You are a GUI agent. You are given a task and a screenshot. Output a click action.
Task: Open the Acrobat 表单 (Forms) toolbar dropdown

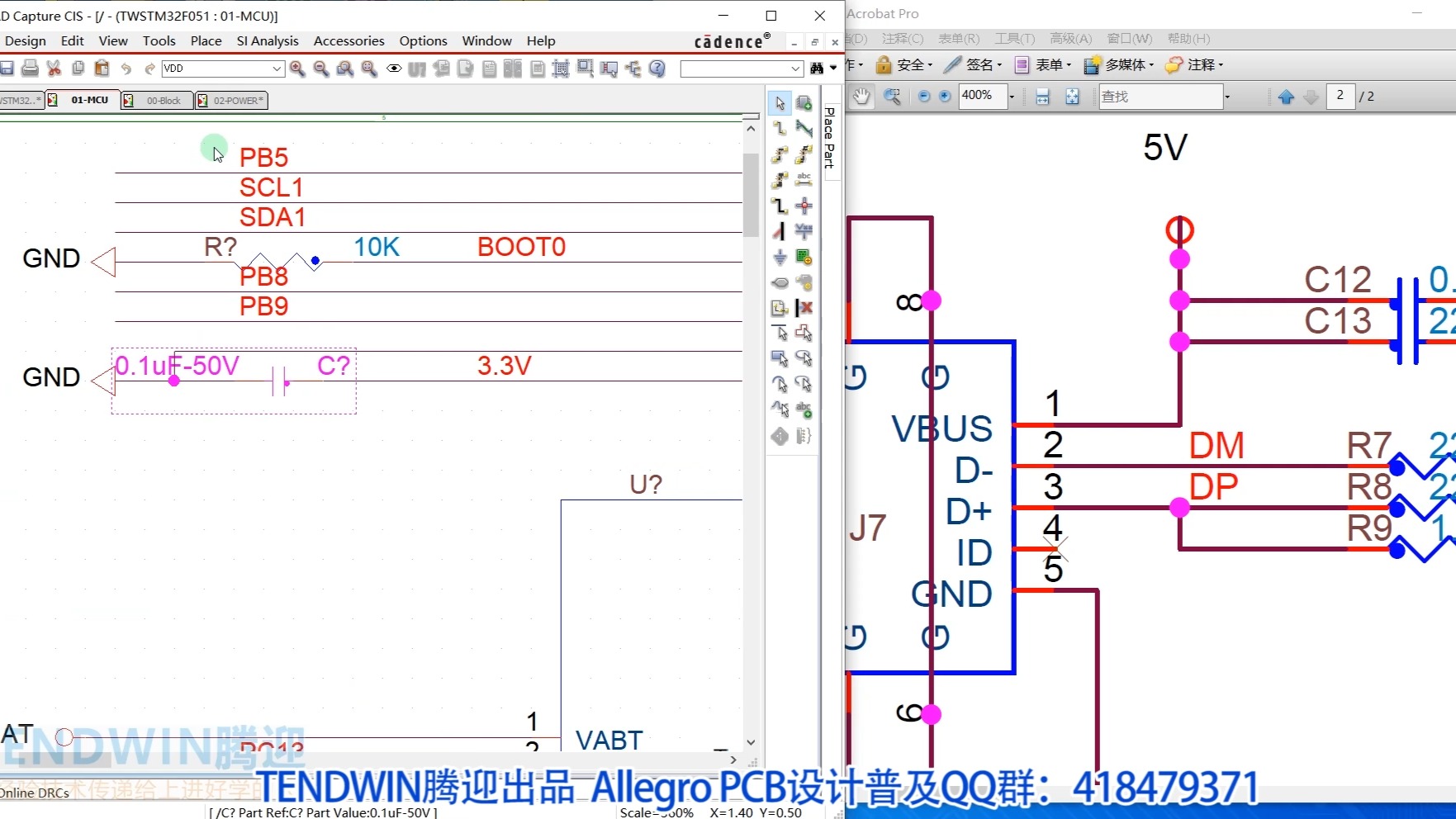(x=1043, y=64)
